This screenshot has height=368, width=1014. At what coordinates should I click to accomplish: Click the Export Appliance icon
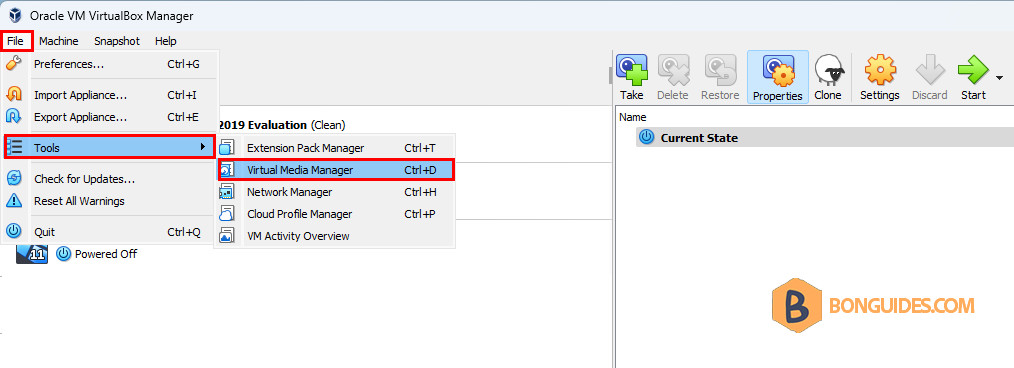coord(14,117)
